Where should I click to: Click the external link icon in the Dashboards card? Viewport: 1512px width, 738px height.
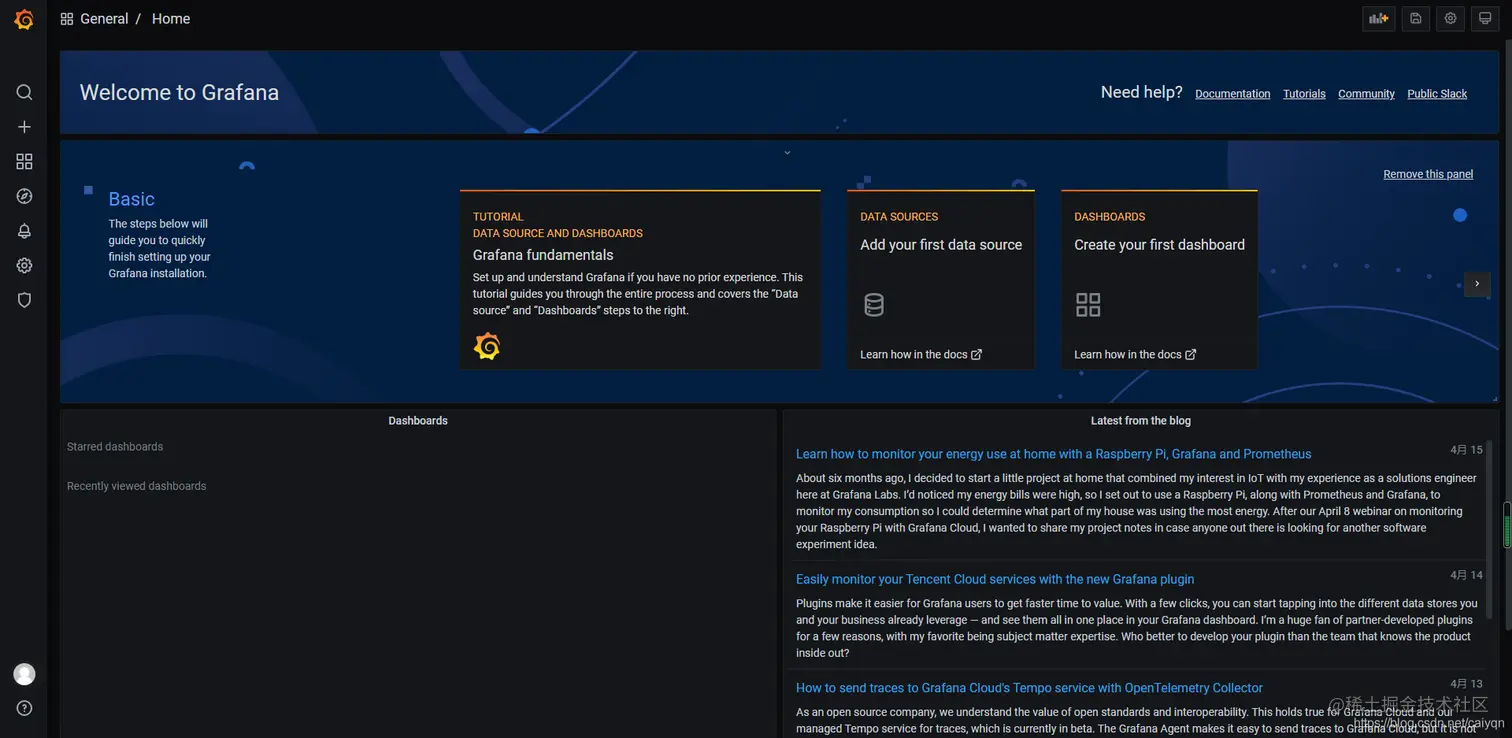(1191, 354)
